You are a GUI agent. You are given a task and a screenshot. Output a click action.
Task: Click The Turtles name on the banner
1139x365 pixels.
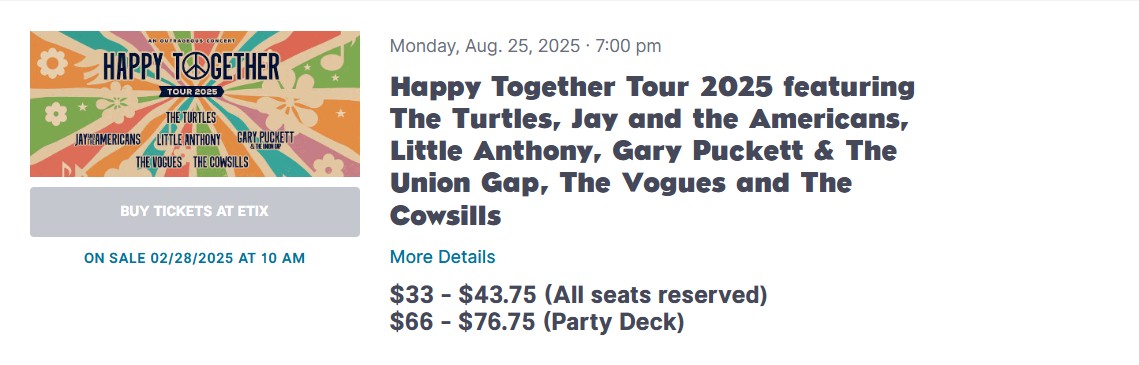pyautogui.click(x=191, y=118)
